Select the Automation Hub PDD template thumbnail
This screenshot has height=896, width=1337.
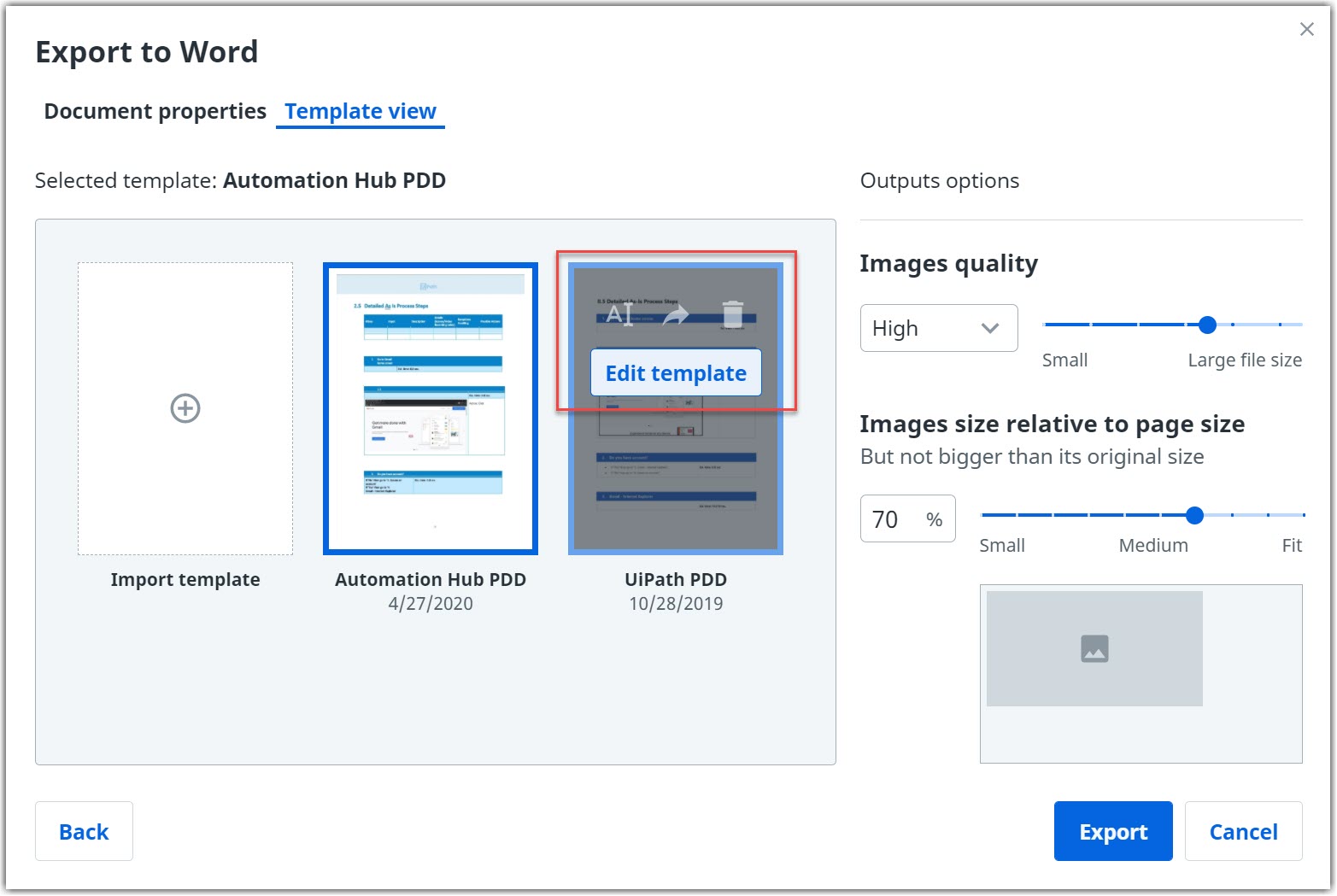point(431,408)
